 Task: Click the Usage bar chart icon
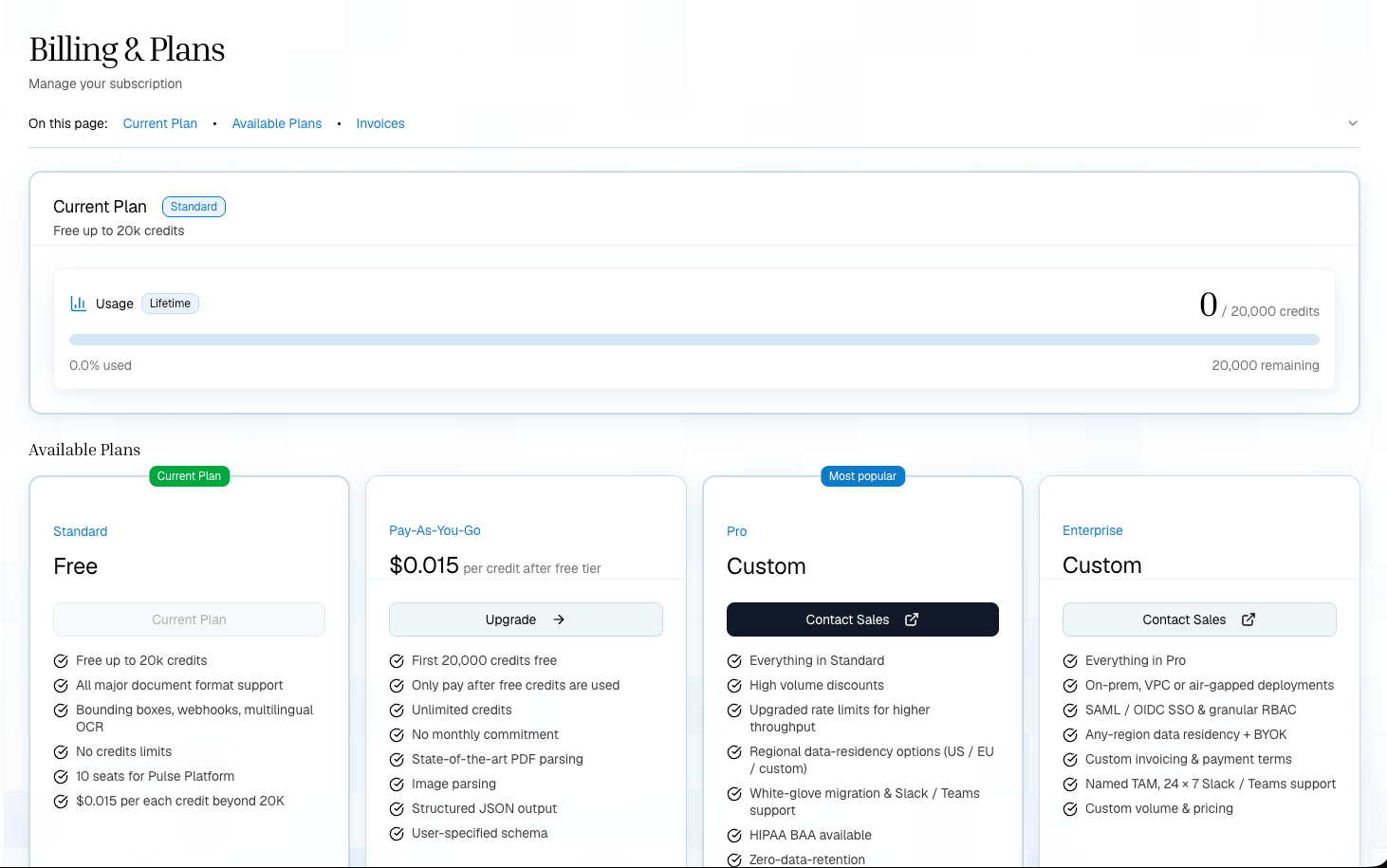(x=78, y=304)
